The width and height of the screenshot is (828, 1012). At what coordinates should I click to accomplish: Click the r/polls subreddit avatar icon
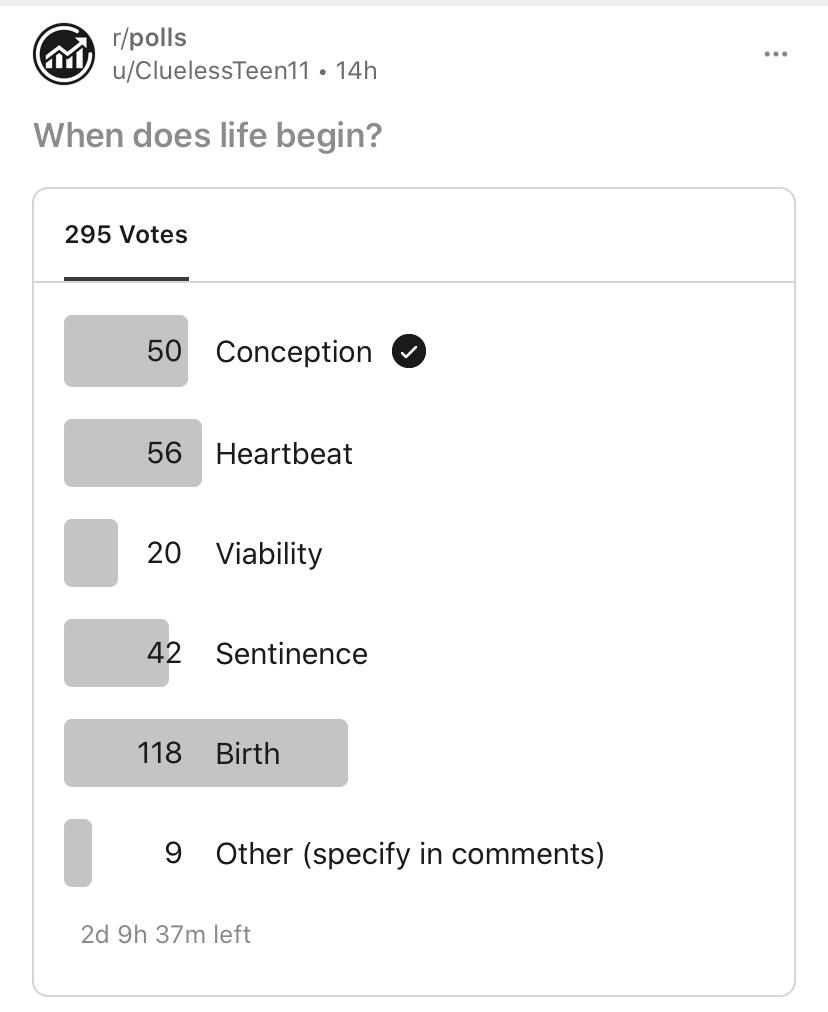(64, 54)
